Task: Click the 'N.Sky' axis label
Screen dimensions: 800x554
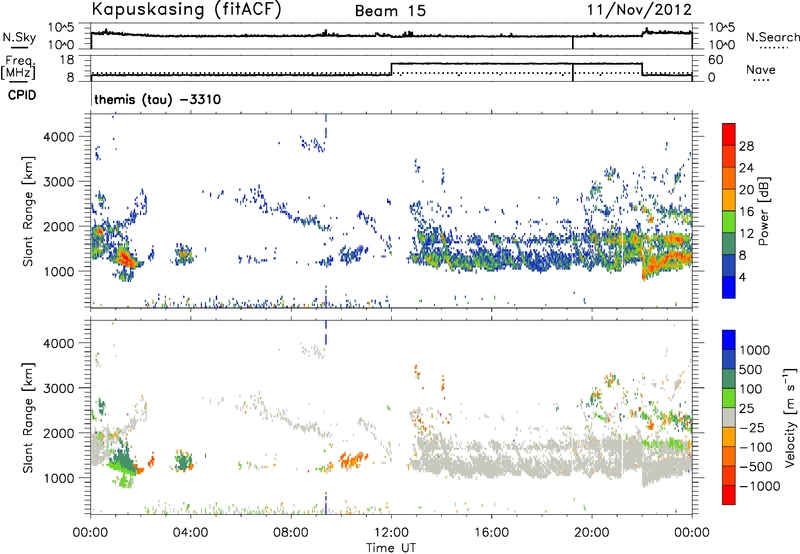Action: click(x=19, y=37)
